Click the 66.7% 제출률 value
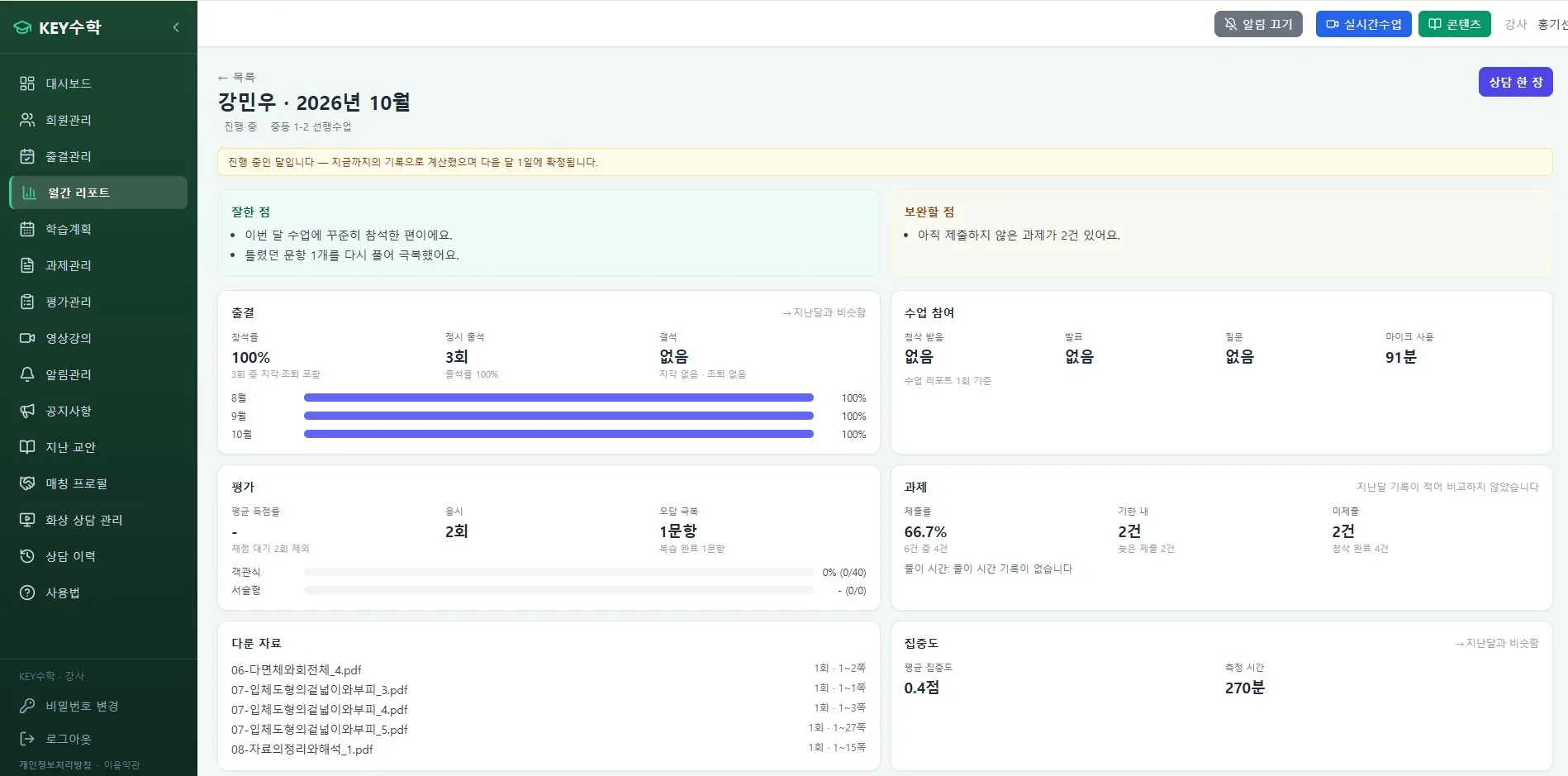Screen dimensions: 1568x776 925,531
